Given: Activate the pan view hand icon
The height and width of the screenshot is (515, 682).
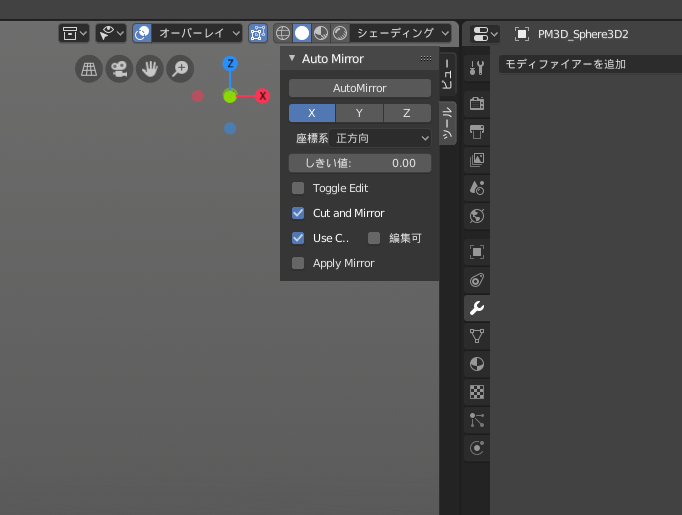Looking at the screenshot, I should (150, 69).
